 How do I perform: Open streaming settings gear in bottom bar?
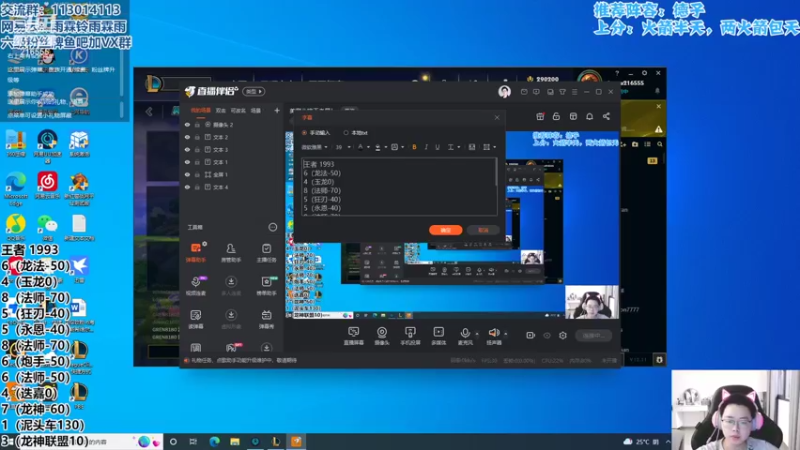(563, 335)
